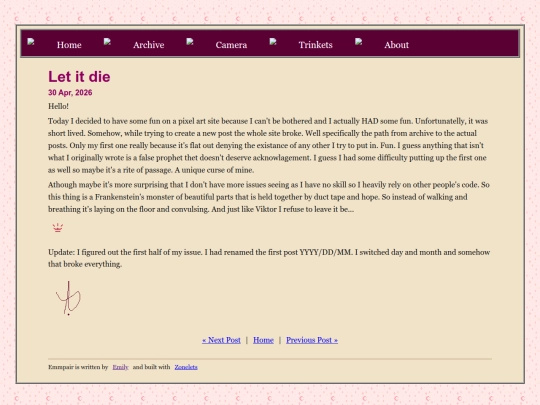This screenshot has height=405, width=540.
Task: Click the broken image icon beside About
Action: click(x=359, y=42)
